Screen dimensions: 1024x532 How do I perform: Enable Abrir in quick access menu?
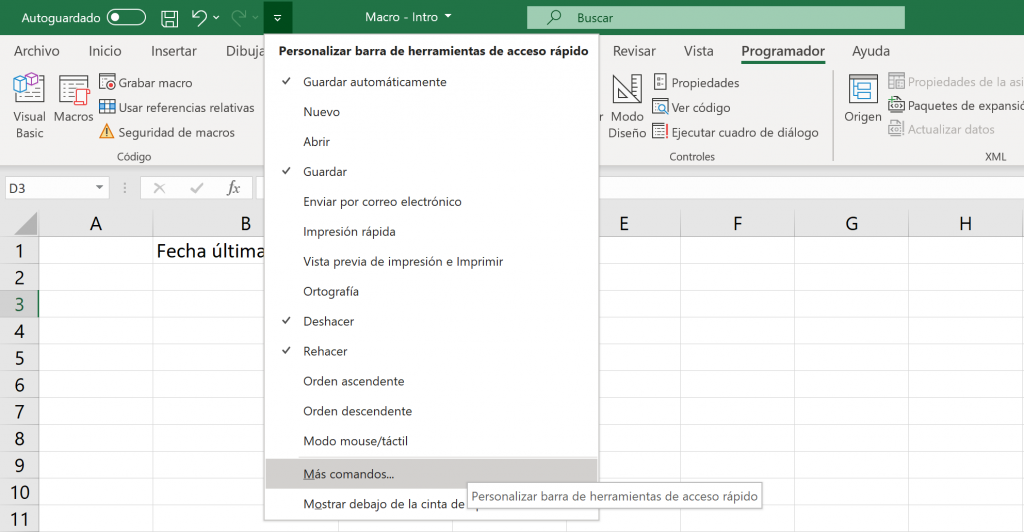tap(431, 142)
